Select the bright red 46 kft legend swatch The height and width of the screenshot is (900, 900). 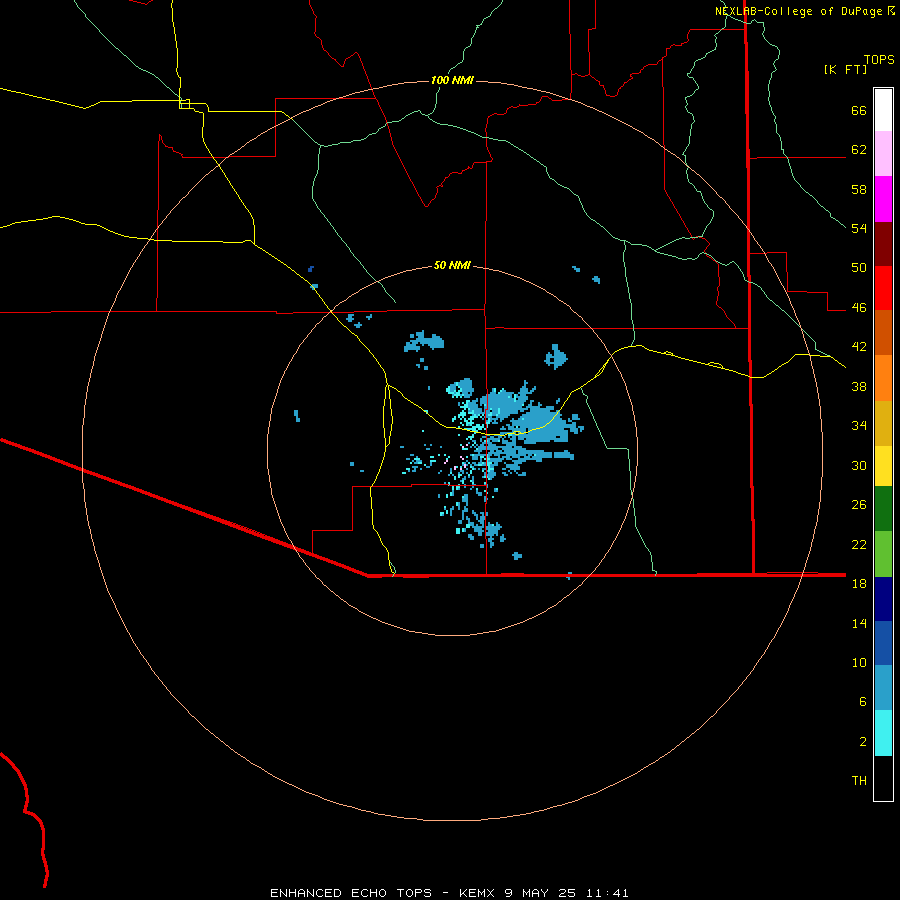(883, 288)
